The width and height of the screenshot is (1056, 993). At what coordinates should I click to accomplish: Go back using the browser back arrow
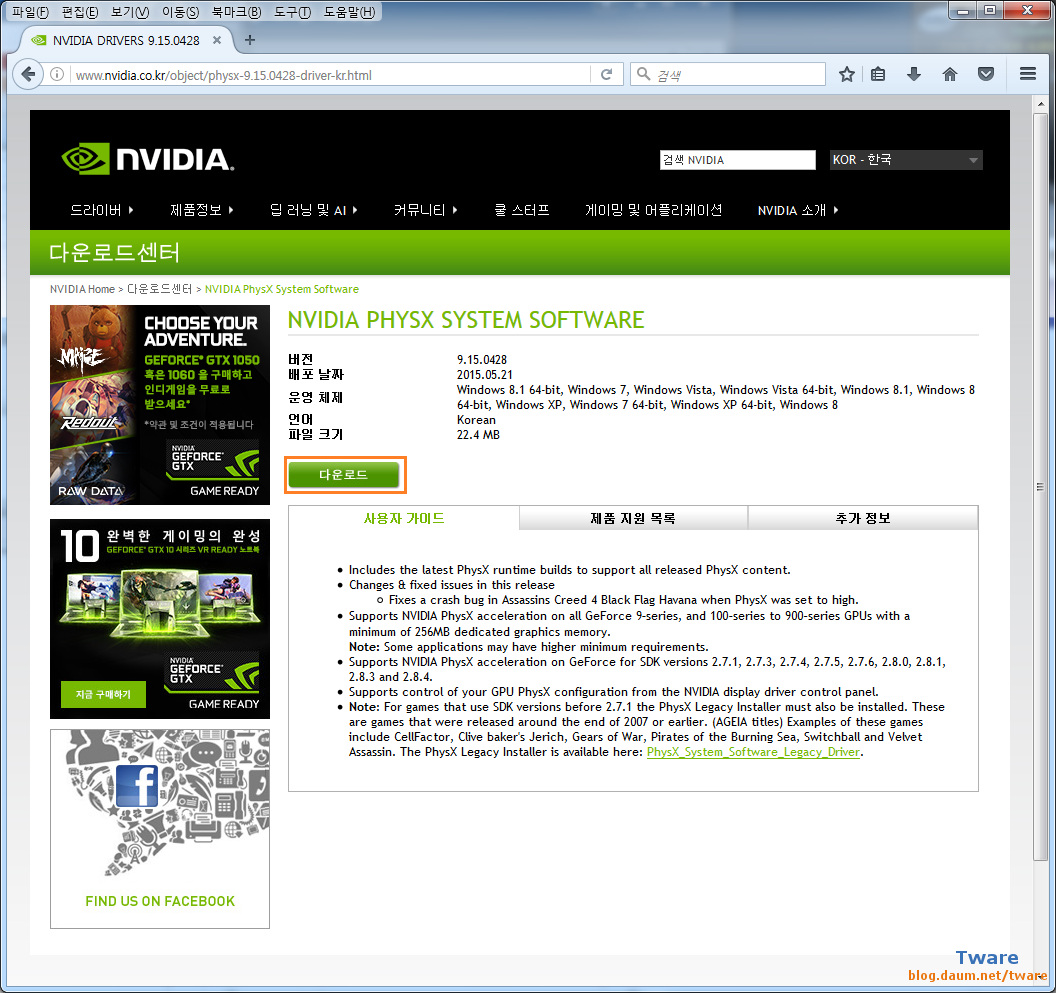28,74
